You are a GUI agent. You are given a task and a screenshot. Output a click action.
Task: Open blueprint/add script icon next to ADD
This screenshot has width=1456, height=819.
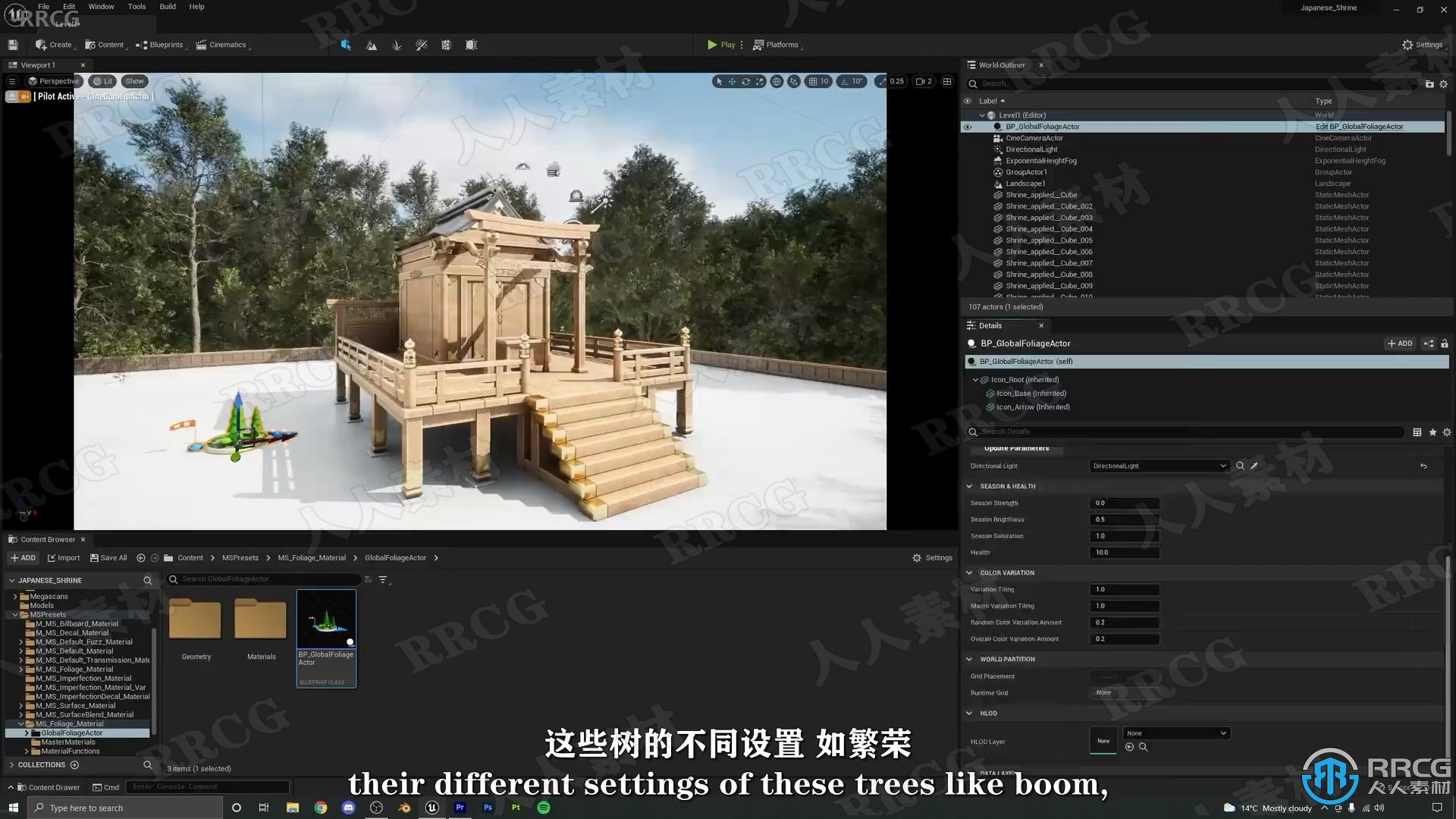pyautogui.click(x=1429, y=344)
